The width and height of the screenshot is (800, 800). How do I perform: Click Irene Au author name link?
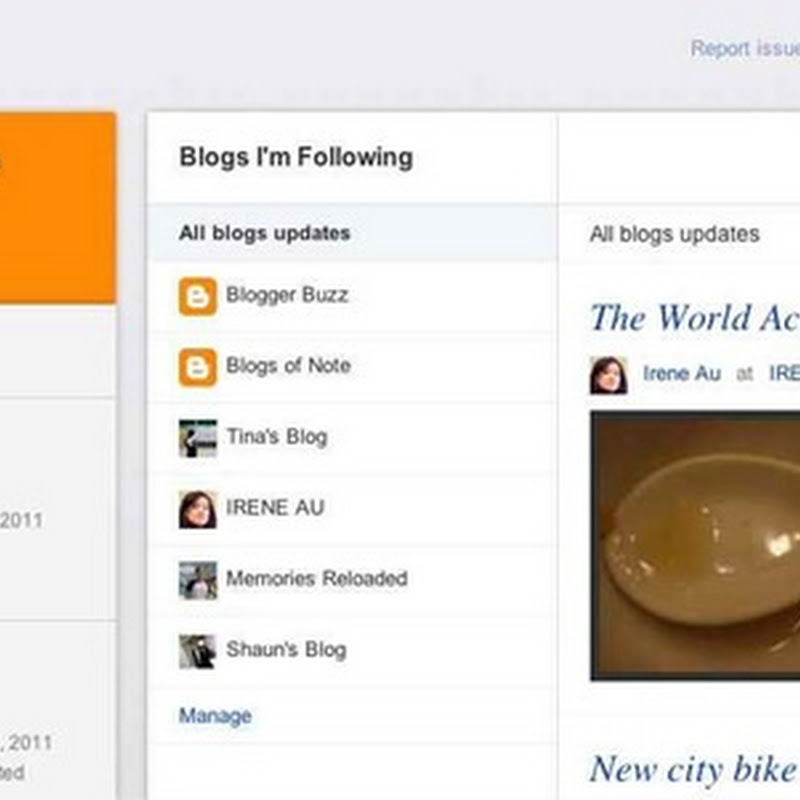[x=681, y=374]
